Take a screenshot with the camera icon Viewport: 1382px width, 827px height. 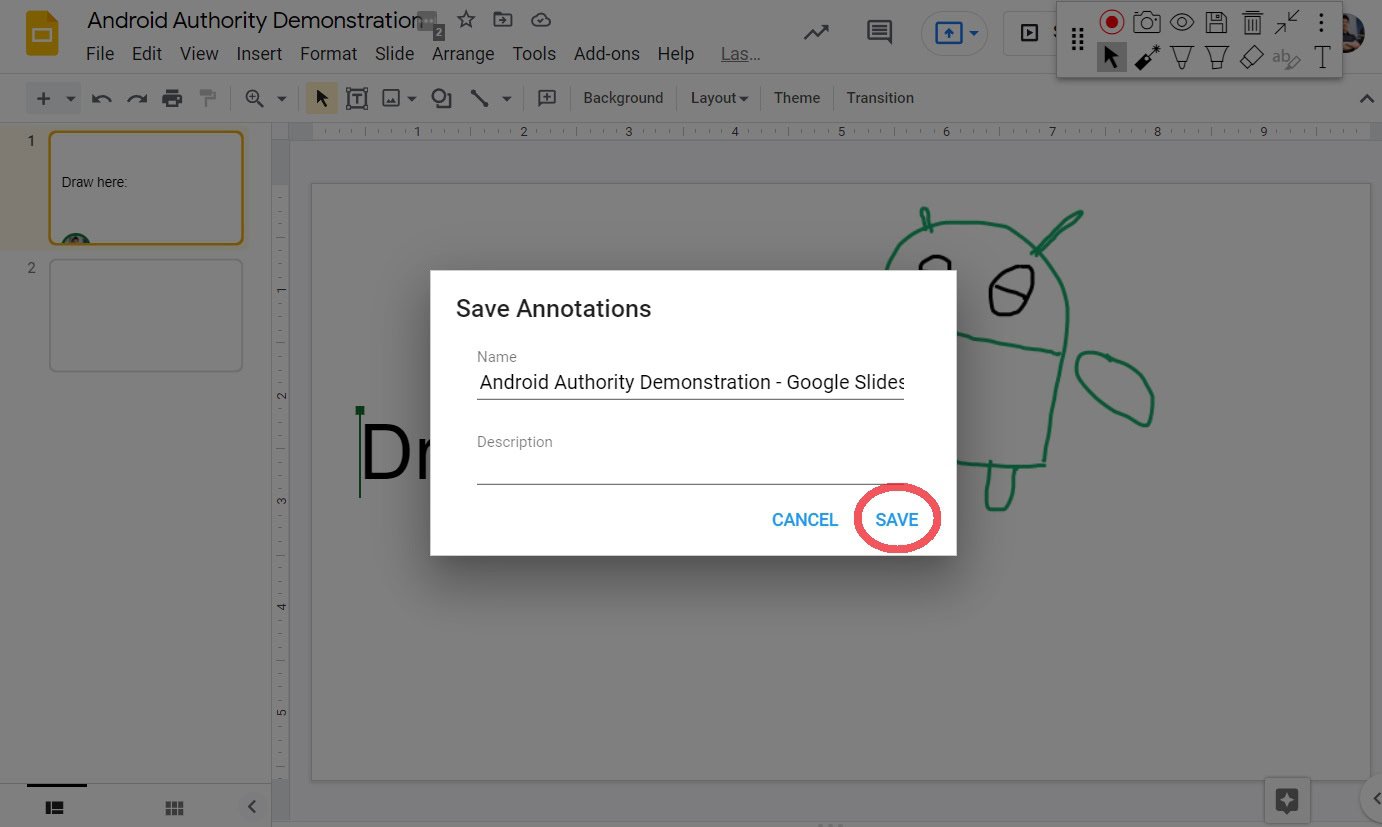[1146, 22]
